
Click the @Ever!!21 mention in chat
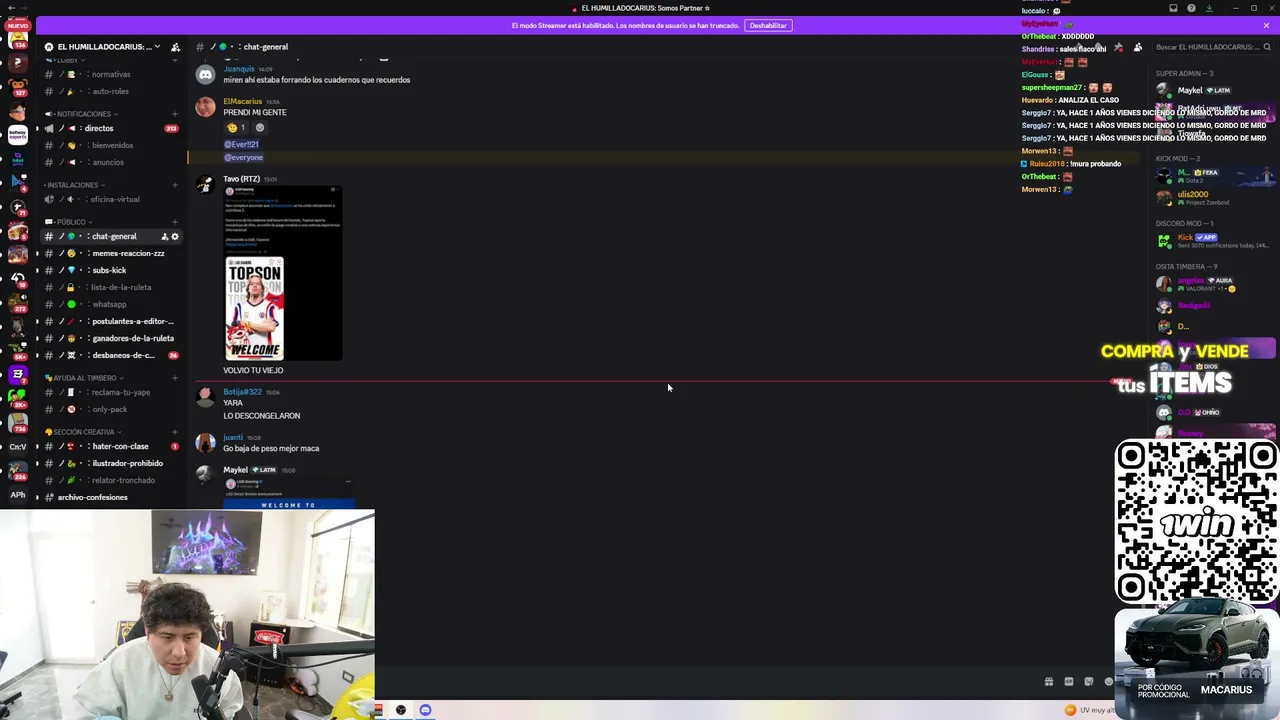[x=241, y=145]
